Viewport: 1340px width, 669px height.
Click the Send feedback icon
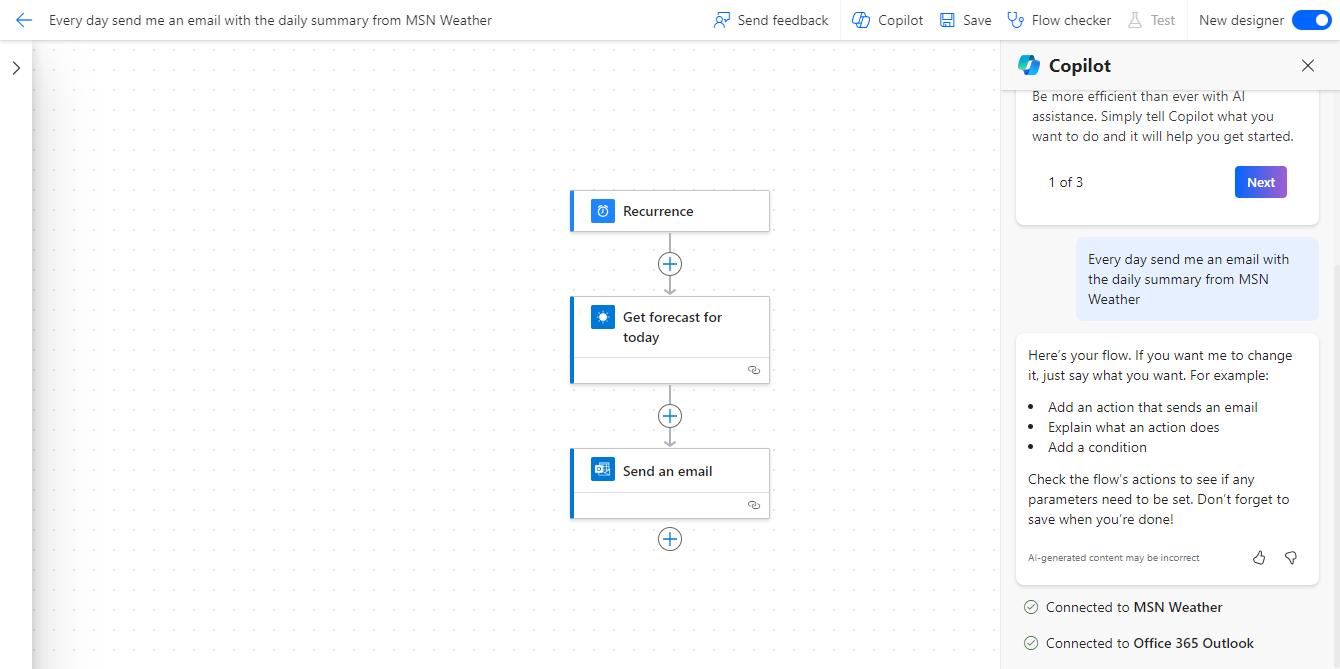pos(722,20)
